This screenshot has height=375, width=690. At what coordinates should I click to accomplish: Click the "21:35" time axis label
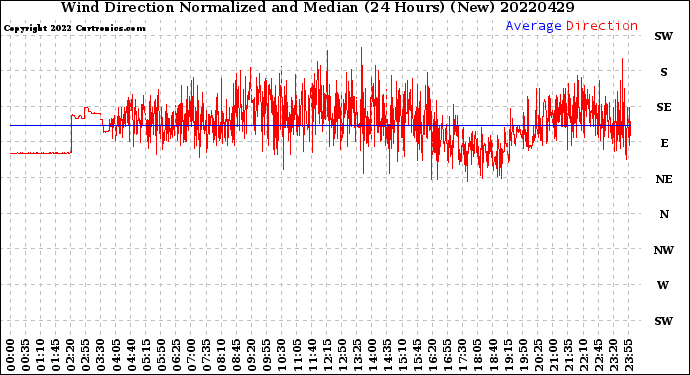(568, 355)
